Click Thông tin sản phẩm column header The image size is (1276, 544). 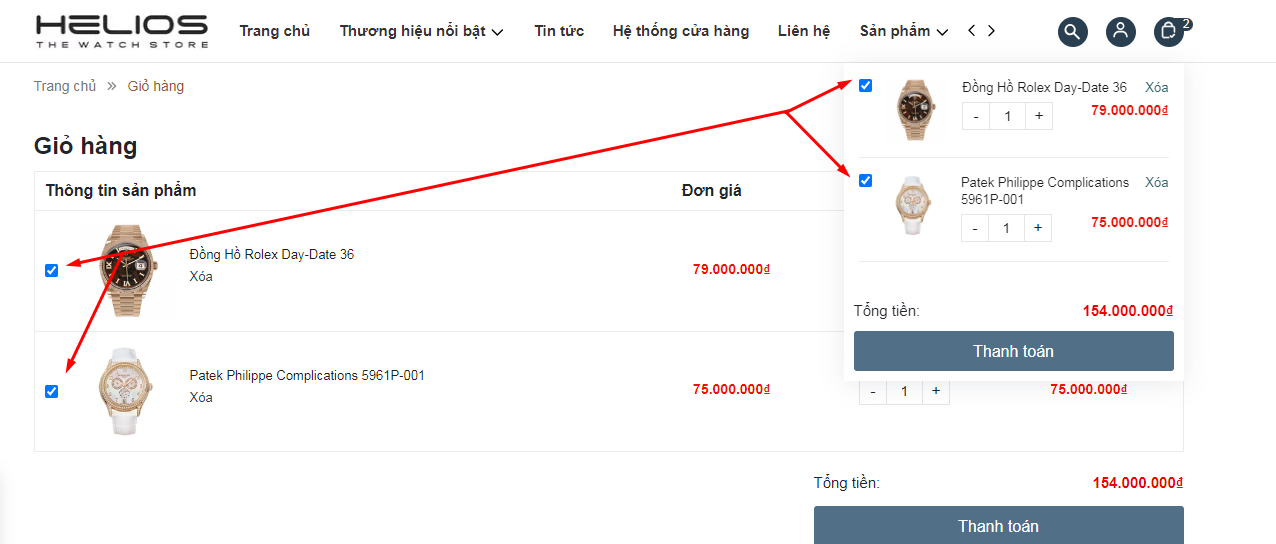[x=121, y=190]
